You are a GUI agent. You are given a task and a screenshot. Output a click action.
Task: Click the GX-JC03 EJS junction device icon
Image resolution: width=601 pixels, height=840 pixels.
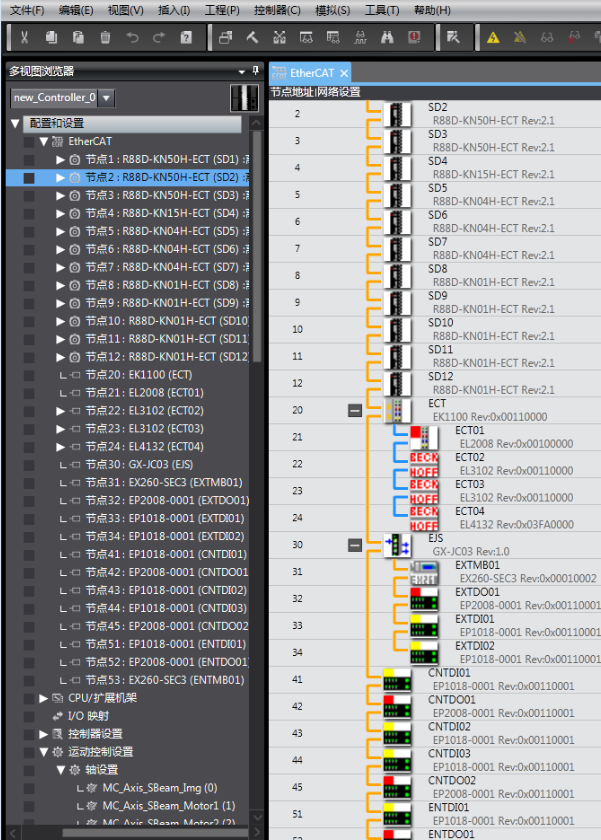398,545
